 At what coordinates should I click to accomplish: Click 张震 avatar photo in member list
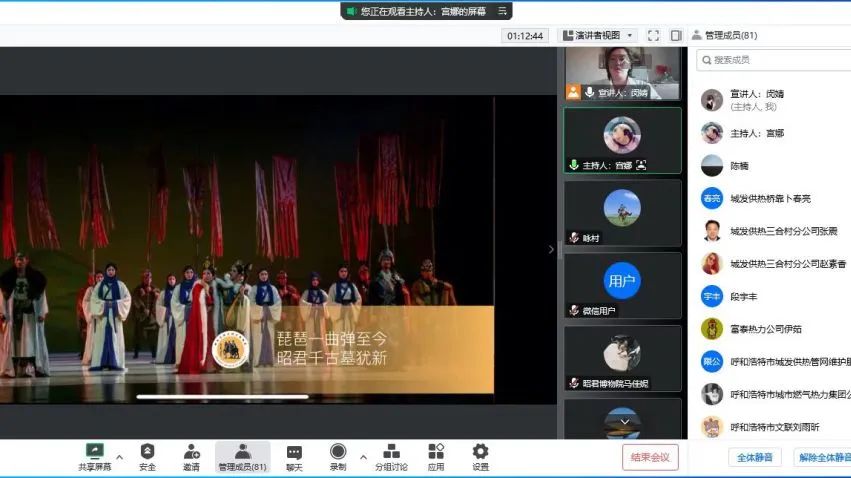coord(712,231)
